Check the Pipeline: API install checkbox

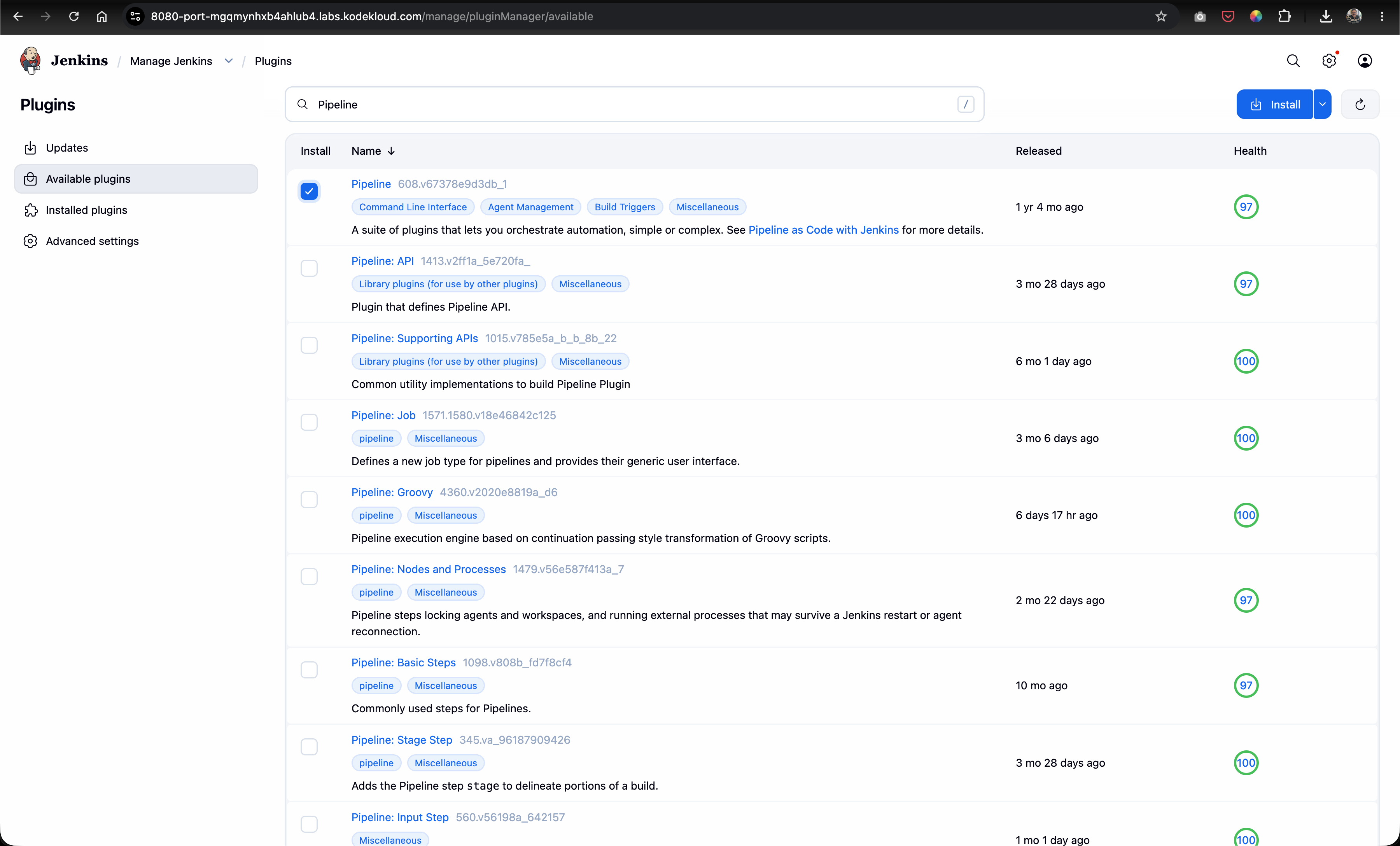tap(309, 268)
